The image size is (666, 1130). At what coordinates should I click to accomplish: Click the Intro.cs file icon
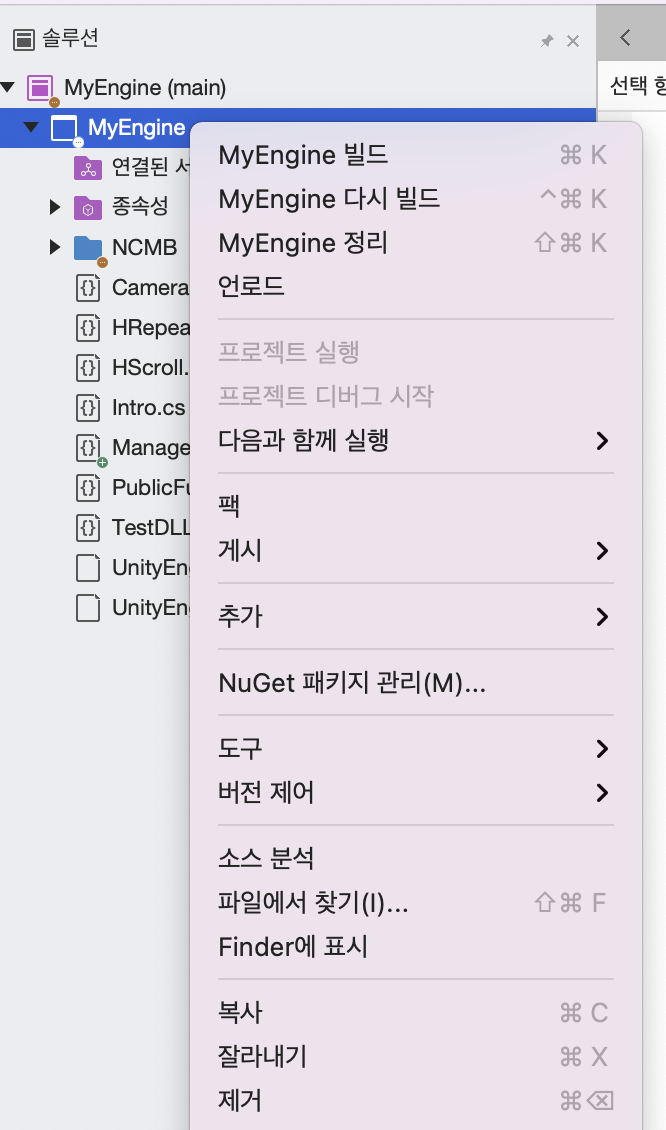88,408
